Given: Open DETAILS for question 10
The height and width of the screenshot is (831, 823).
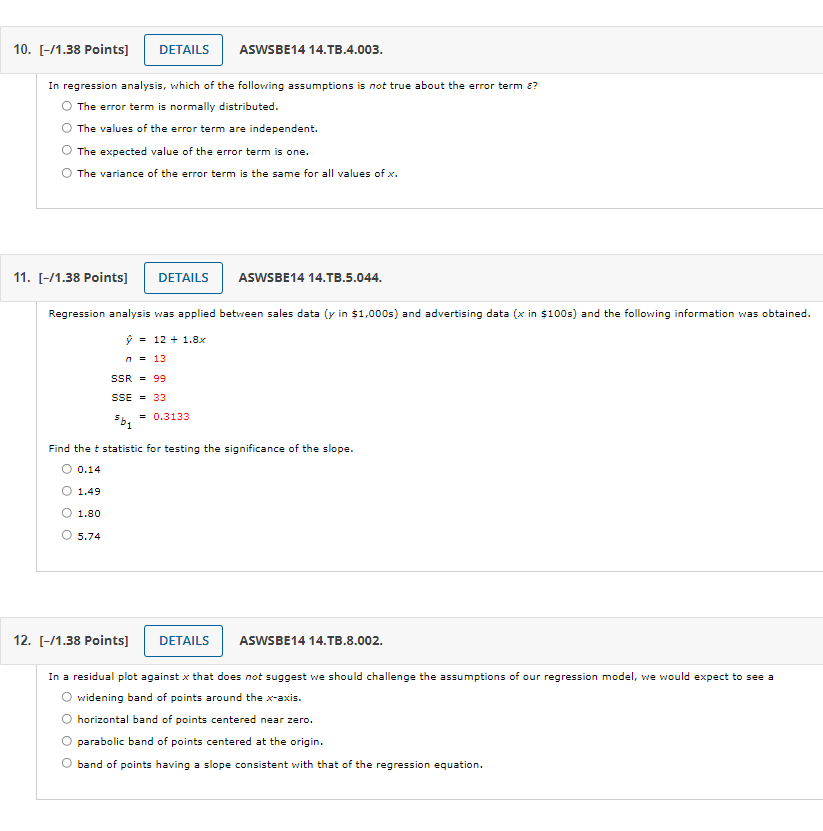Looking at the screenshot, I should point(183,50).
